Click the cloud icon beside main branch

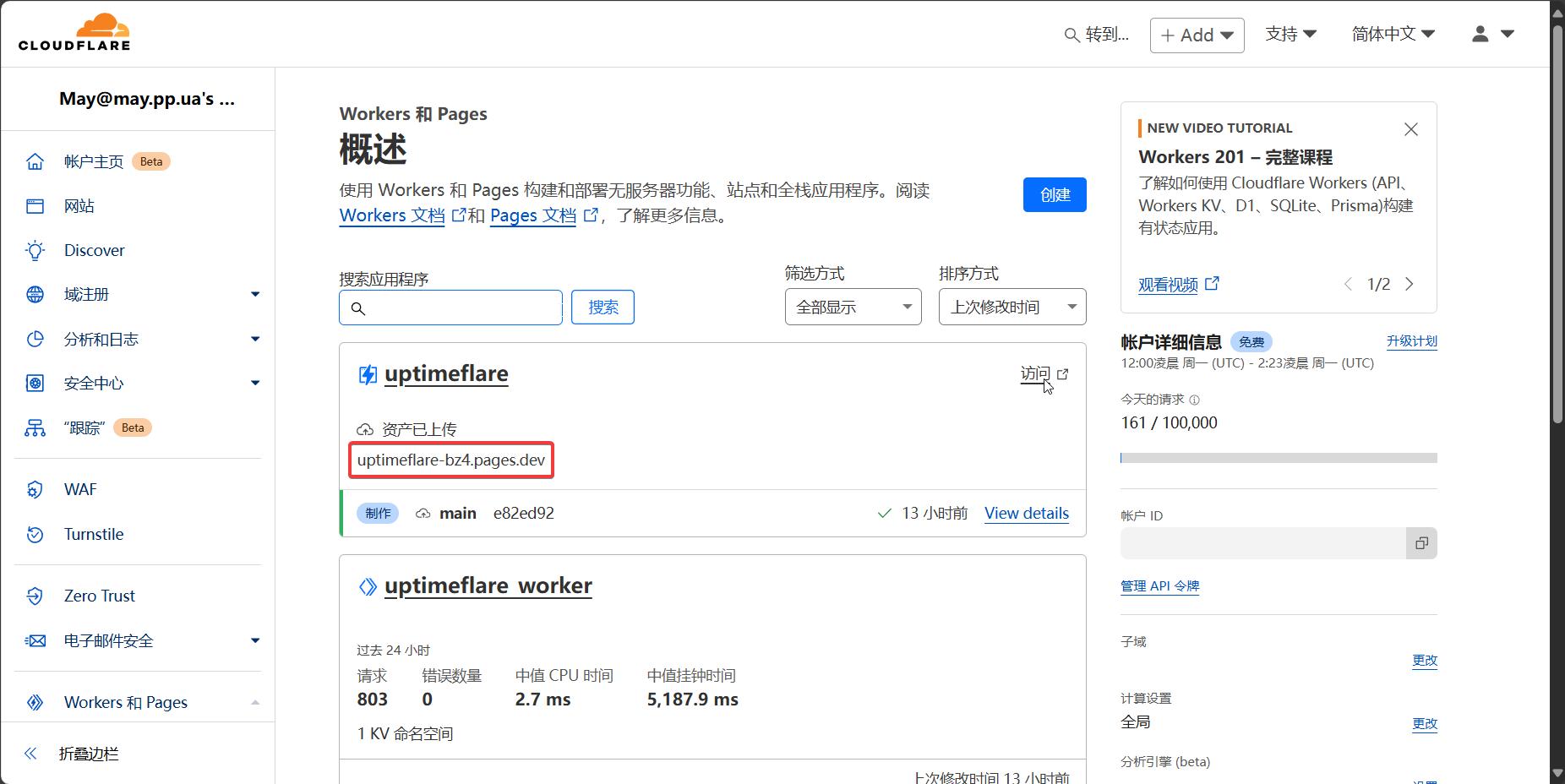point(423,513)
